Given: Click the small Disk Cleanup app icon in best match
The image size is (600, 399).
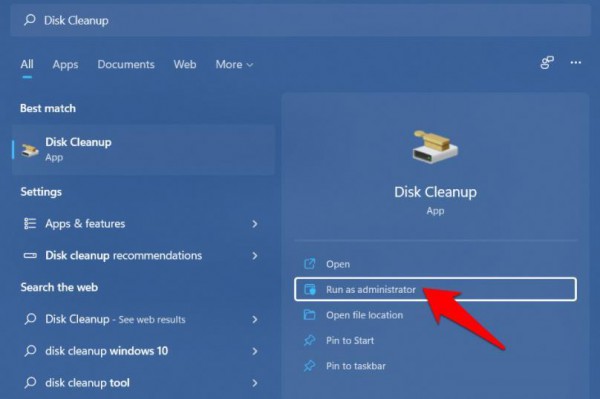Looking at the screenshot, I should [x=29, y=150].
